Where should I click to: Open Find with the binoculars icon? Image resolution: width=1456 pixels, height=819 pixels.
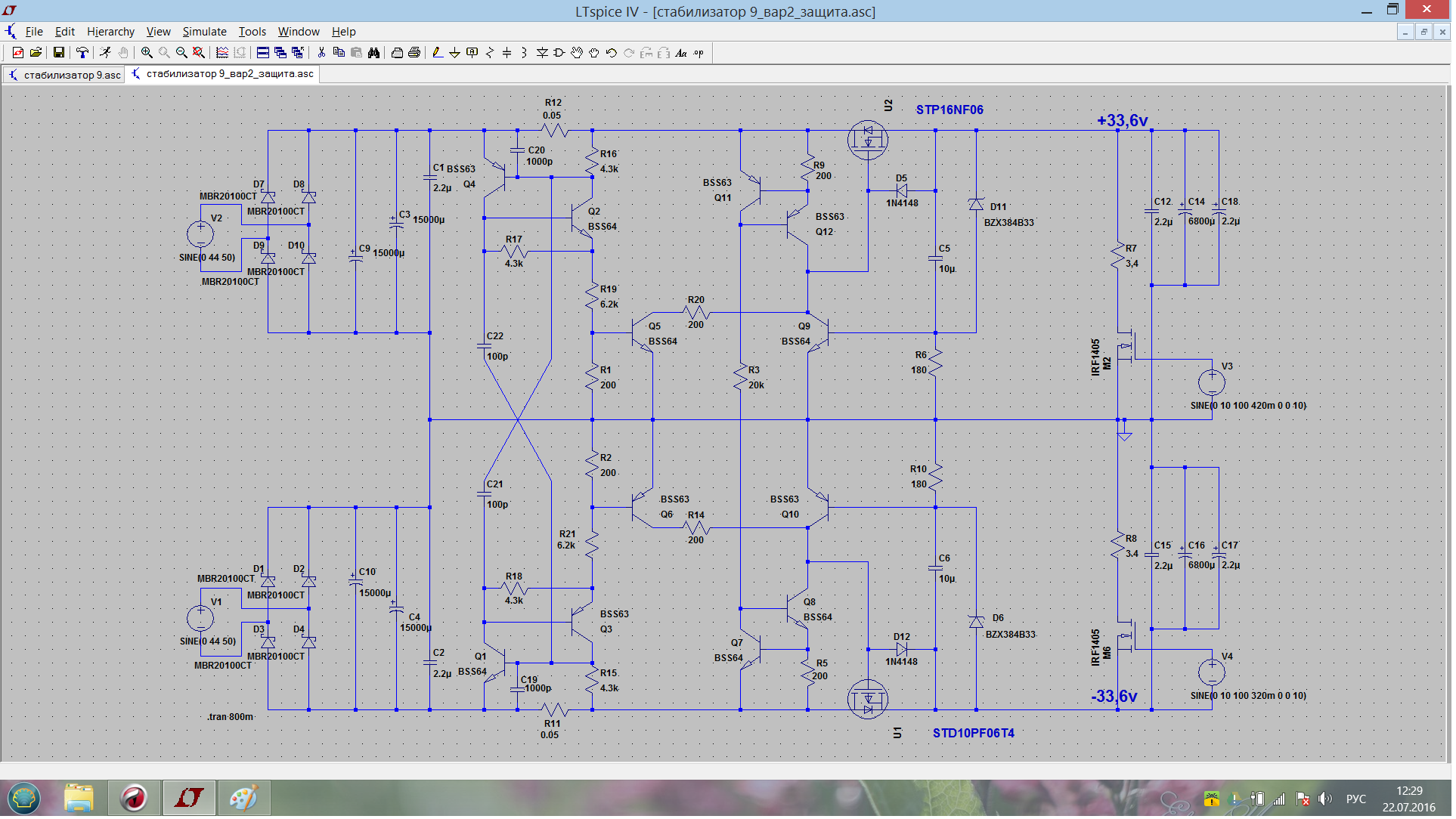[x=373, y=53]
